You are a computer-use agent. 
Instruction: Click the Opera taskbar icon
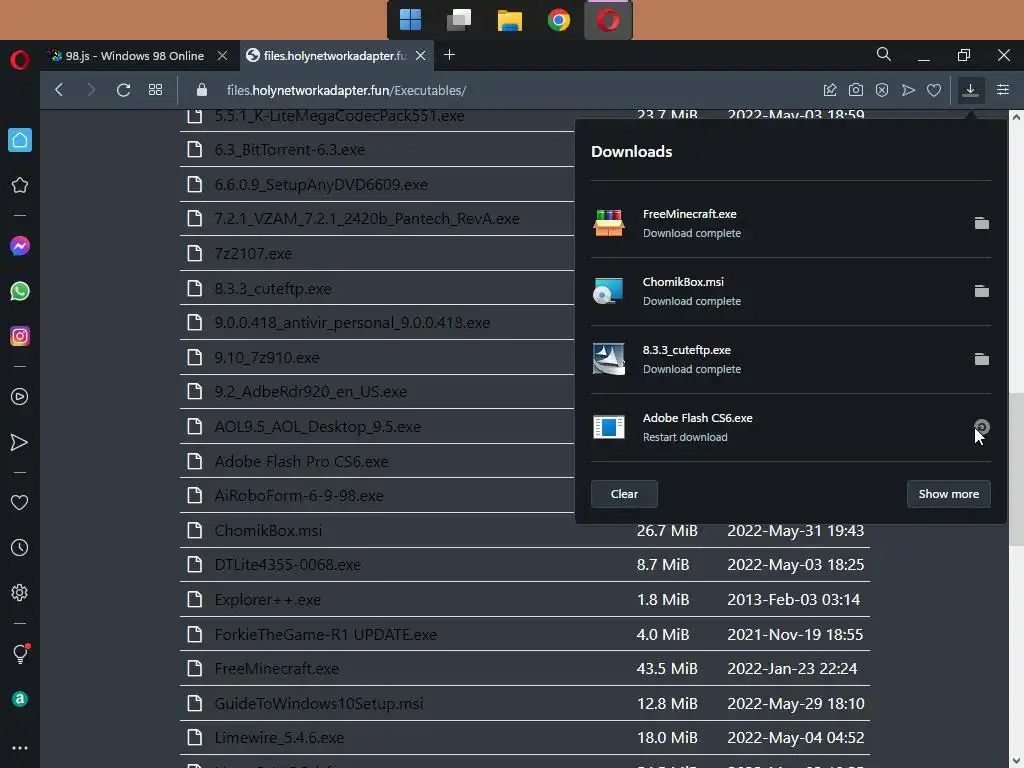[x=608, y=20]
